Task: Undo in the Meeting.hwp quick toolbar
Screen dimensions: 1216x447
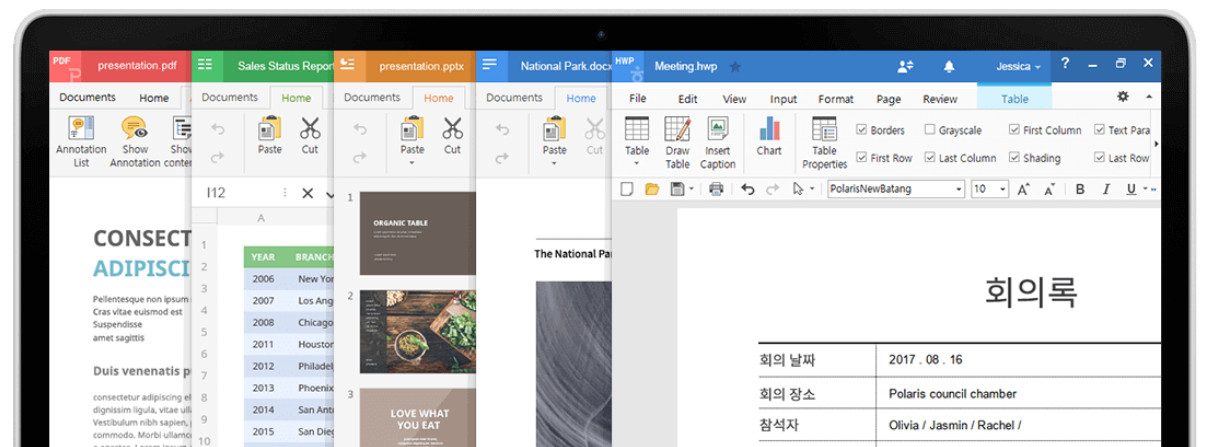Action: 747,189
